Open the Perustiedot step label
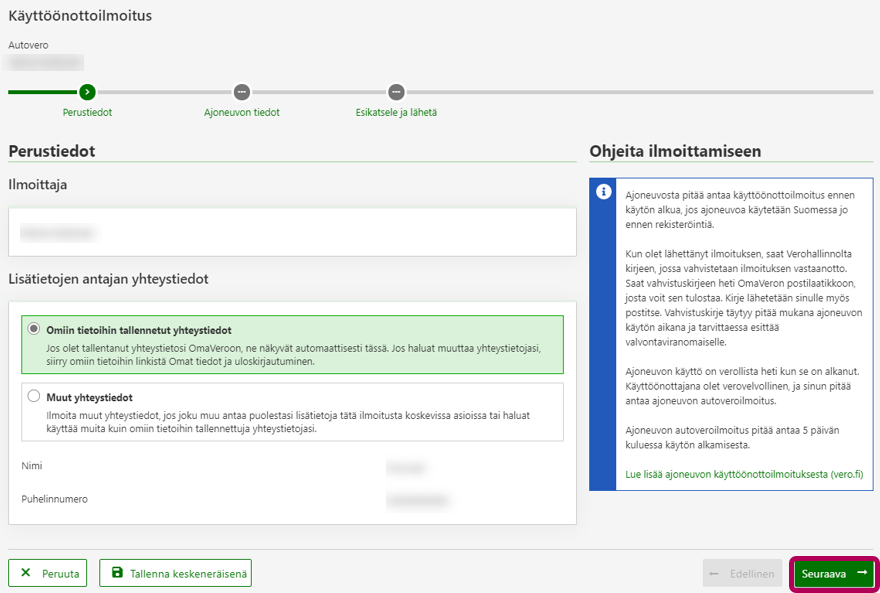 point(87,112)
